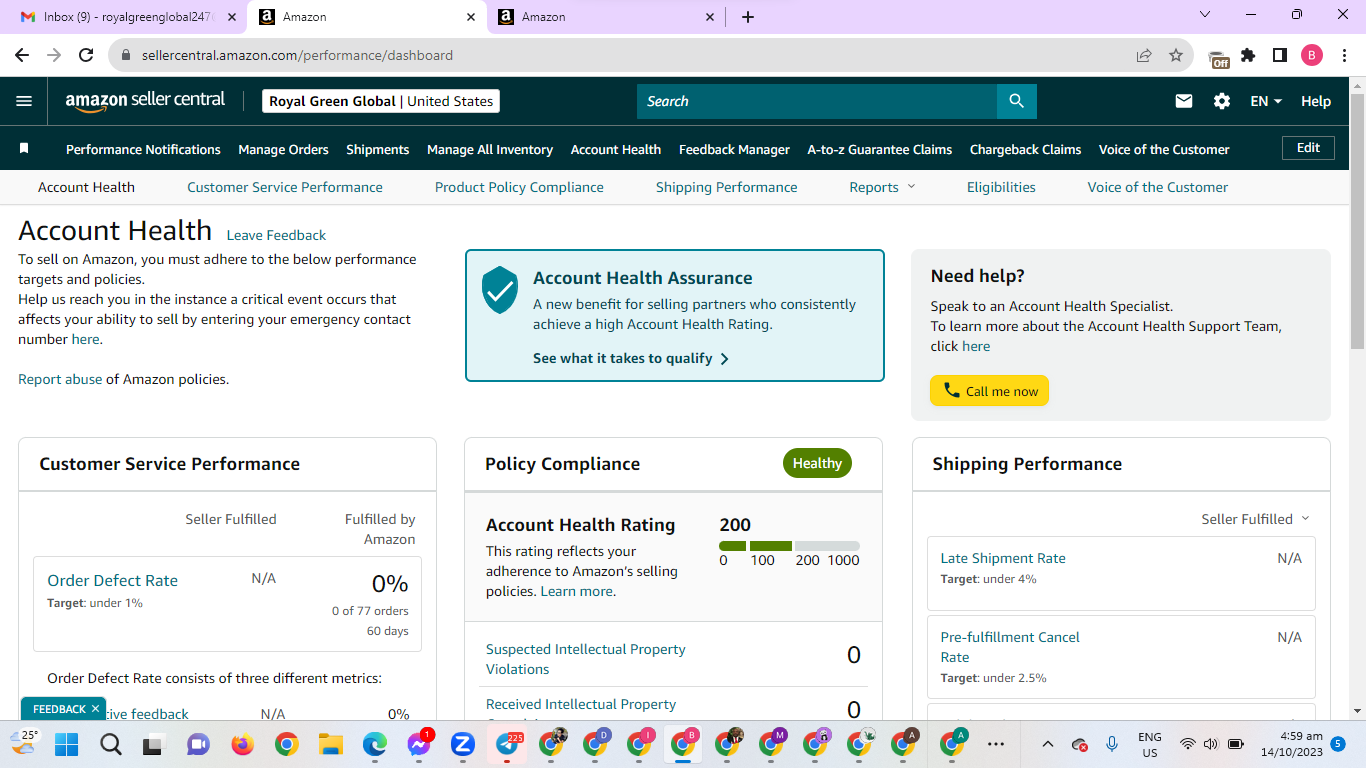Viewport: 1366px width, 768px height.
Task: Open the Chrome three-dot menu
Action: point(1343,56)
